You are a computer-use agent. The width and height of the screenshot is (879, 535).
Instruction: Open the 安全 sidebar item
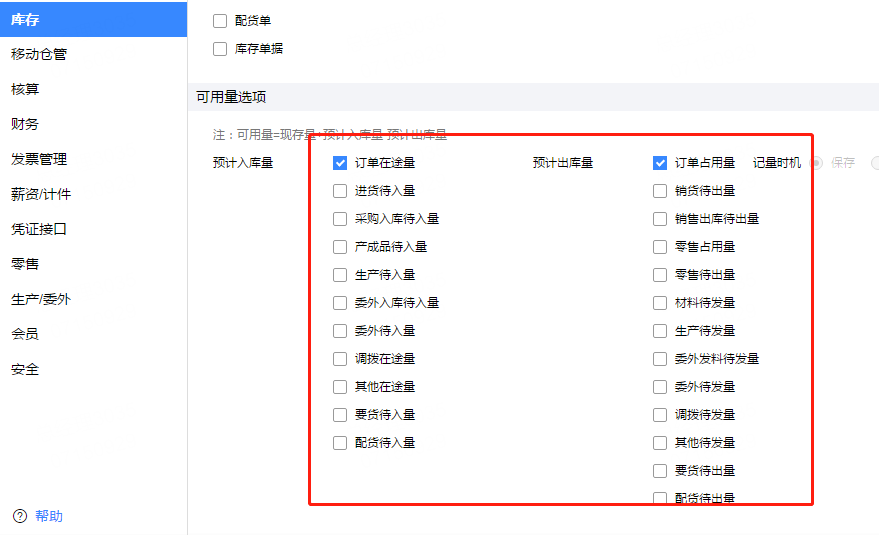[x=94, y=369]
